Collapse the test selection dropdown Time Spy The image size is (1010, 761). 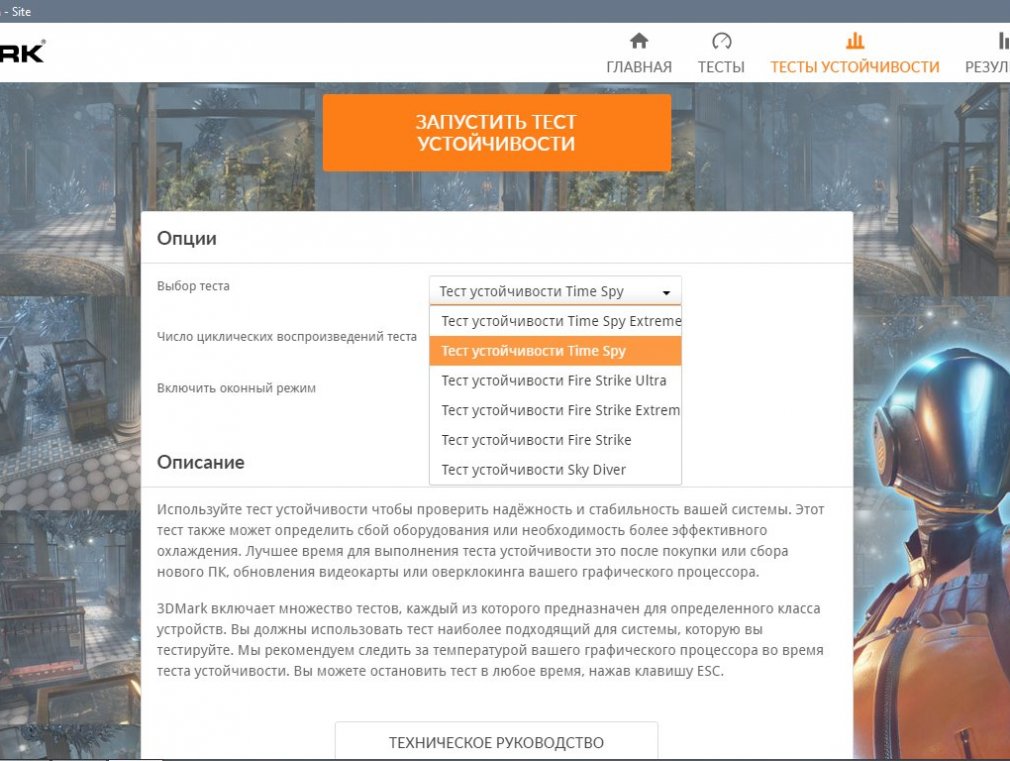point(555,291)
